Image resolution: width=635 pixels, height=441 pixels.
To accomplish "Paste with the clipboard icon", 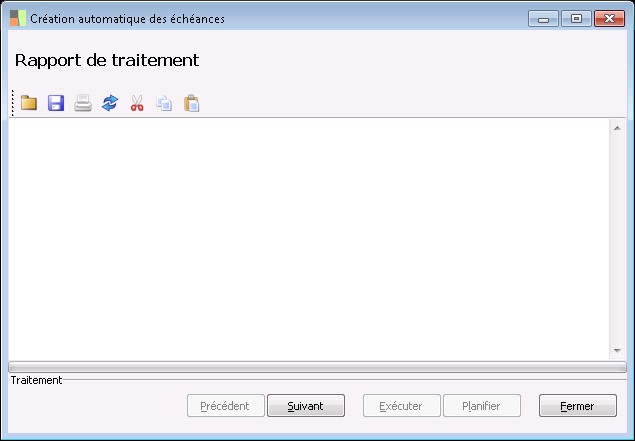I will 191,103.
